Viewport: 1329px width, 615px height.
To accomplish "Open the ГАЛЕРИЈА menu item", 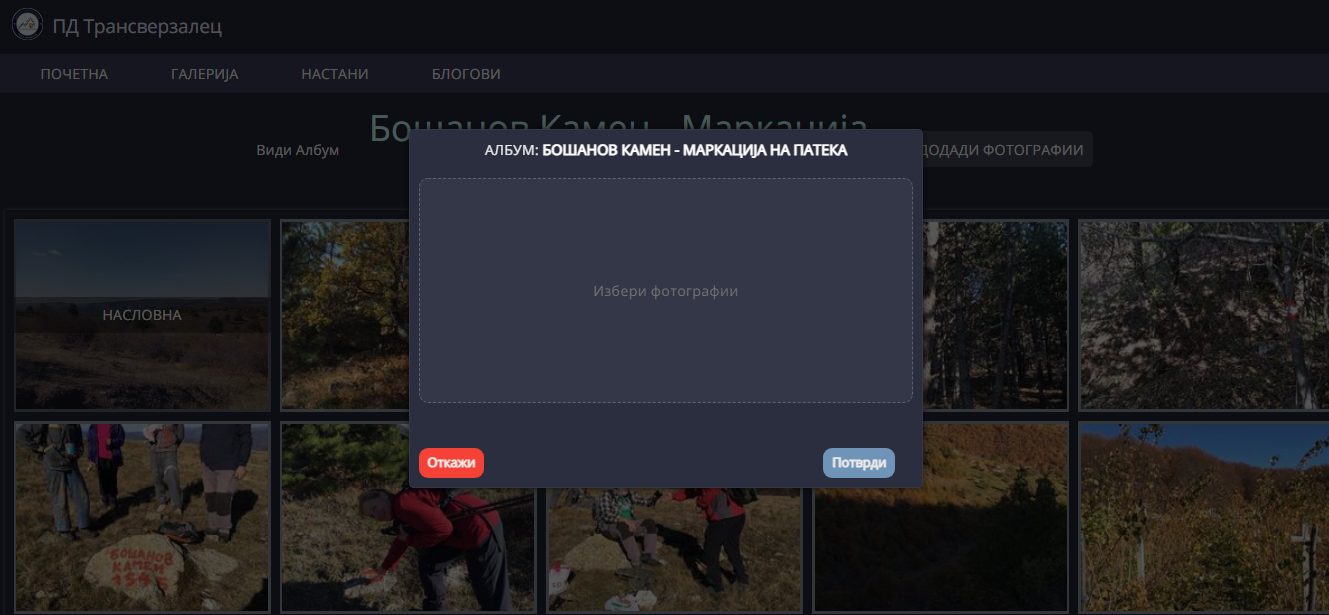I will tap(205, 74).
